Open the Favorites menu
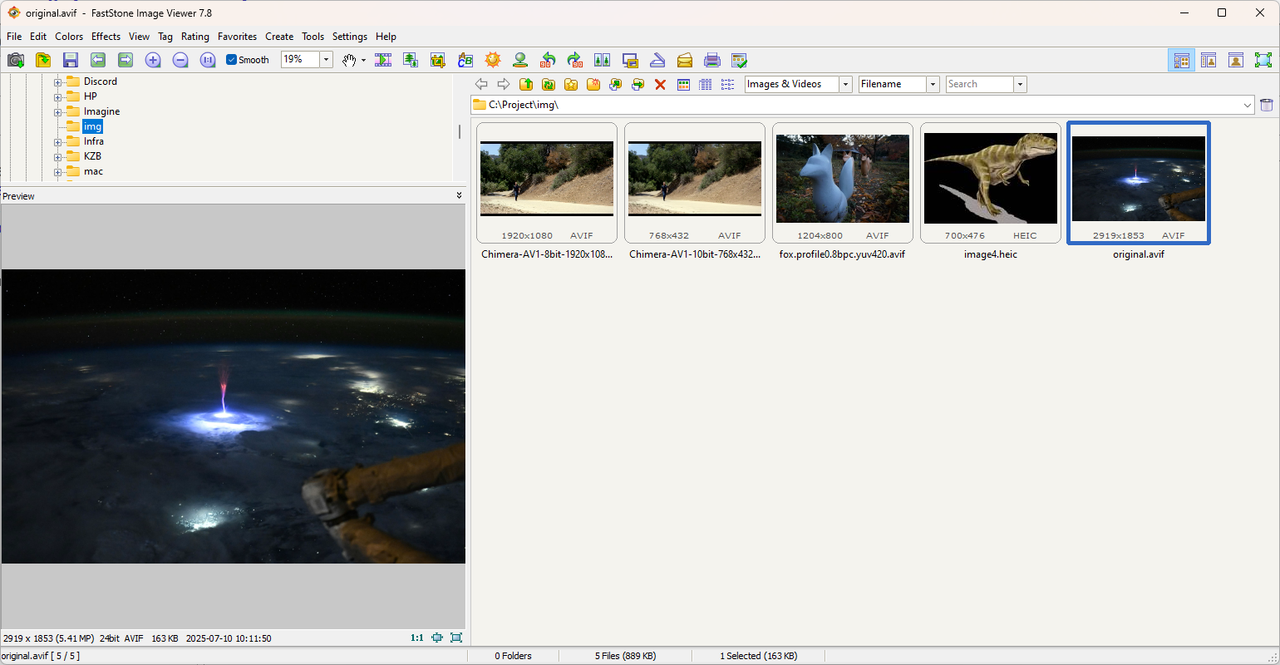This screenshot has width=1280, height=665. tap(237, 37)
